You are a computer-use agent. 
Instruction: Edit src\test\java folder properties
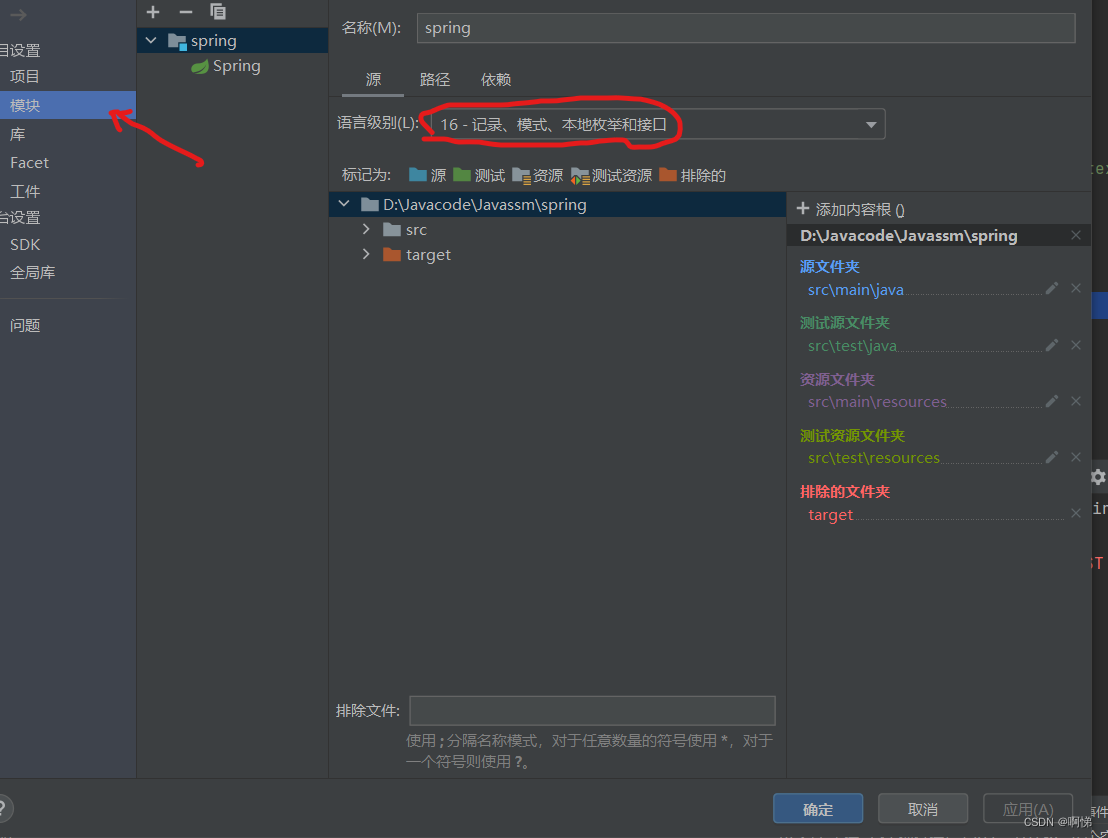[1051, 345]
